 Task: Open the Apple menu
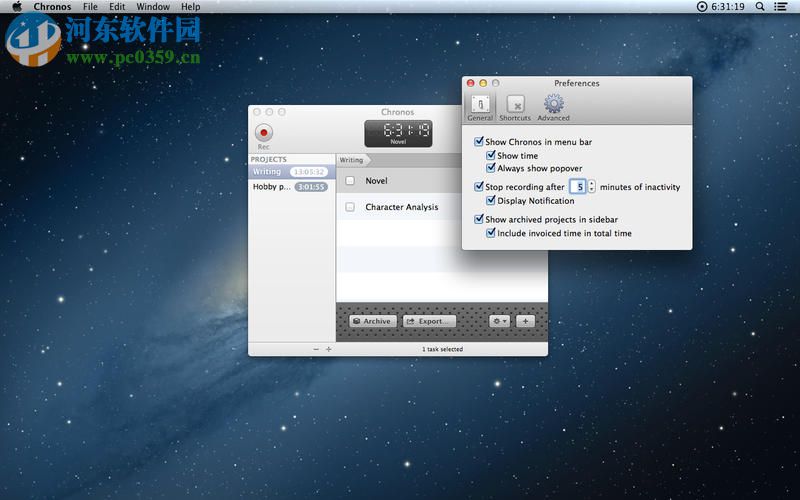tap(17, 7)
